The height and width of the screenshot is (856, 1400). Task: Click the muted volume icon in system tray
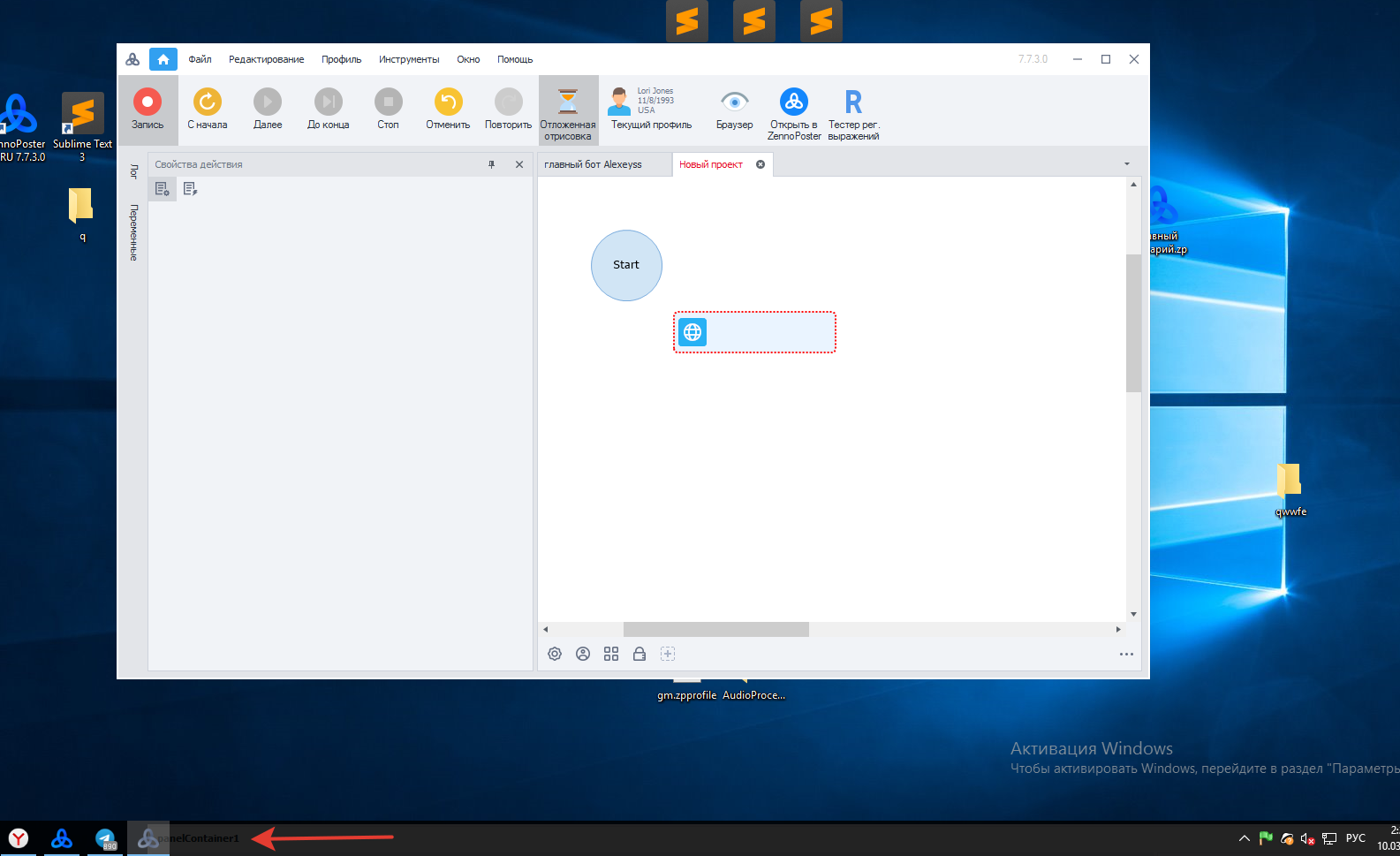[x=1308, y=838]
